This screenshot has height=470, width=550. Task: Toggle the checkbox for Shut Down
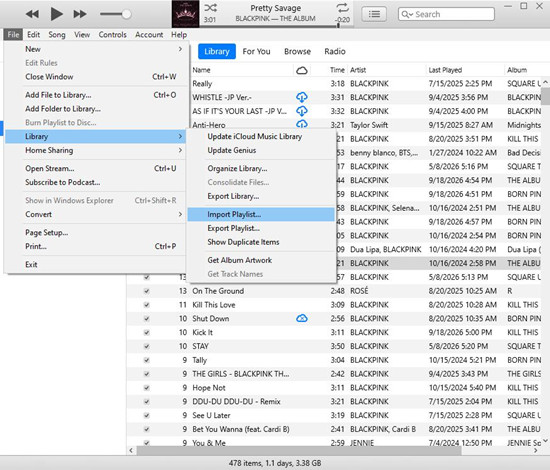[x=147, y=318]
